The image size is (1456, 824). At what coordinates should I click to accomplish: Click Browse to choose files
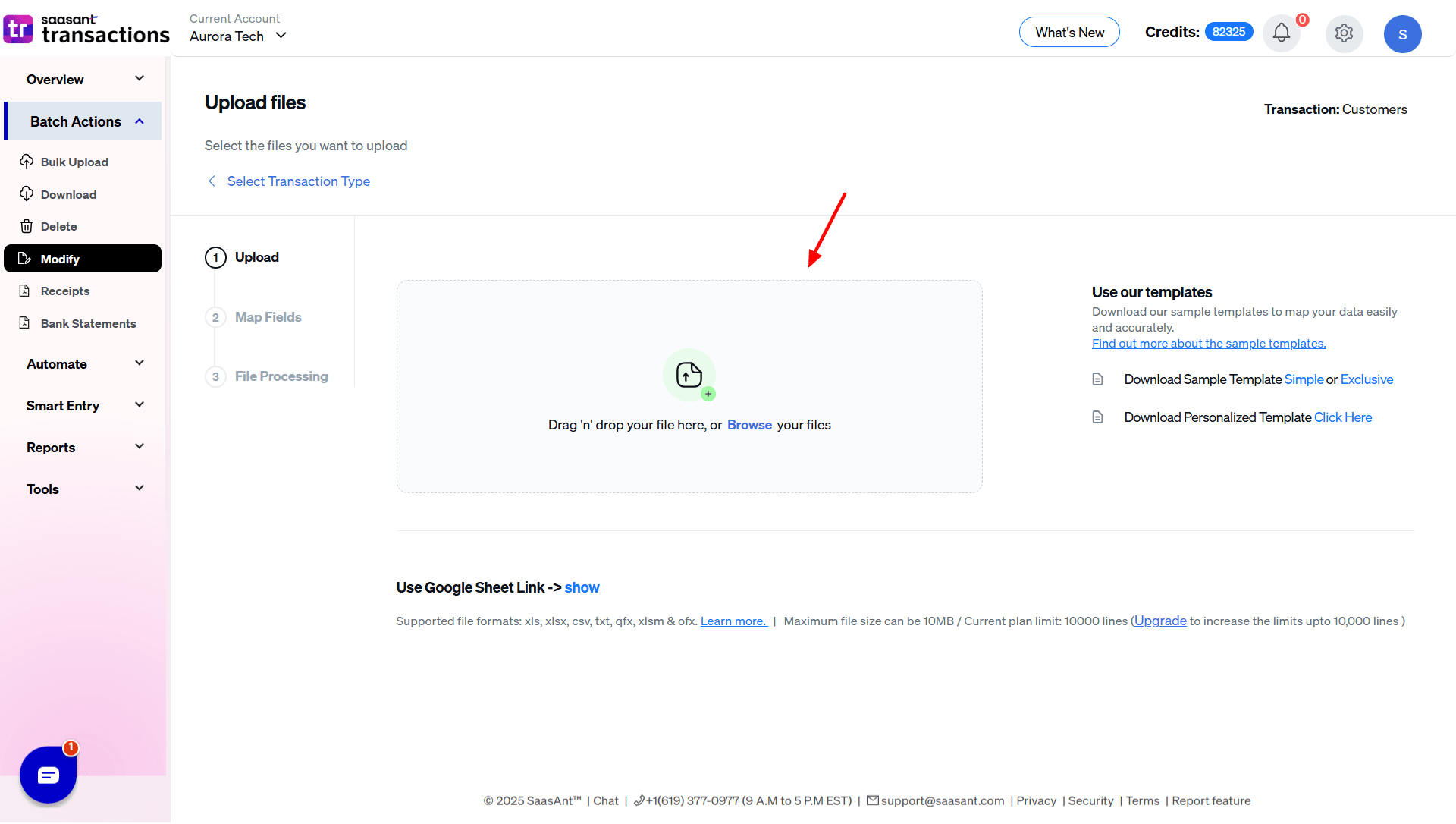[749, 425]
